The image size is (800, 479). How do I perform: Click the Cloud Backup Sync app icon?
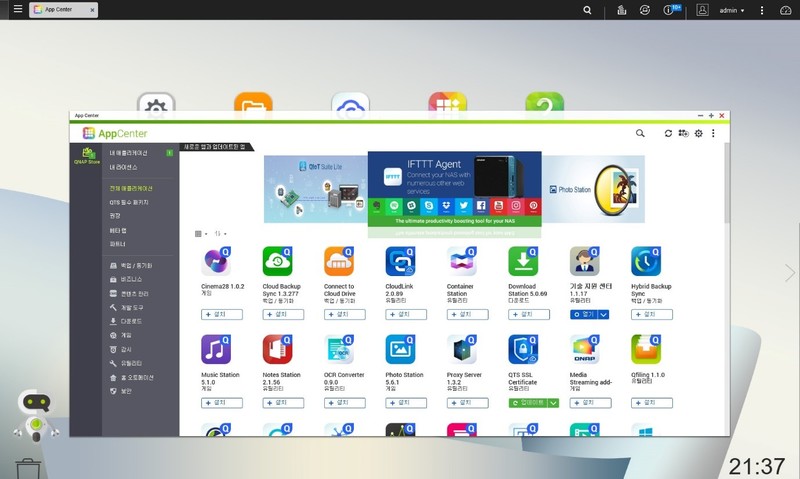click(x=278, y=261)
